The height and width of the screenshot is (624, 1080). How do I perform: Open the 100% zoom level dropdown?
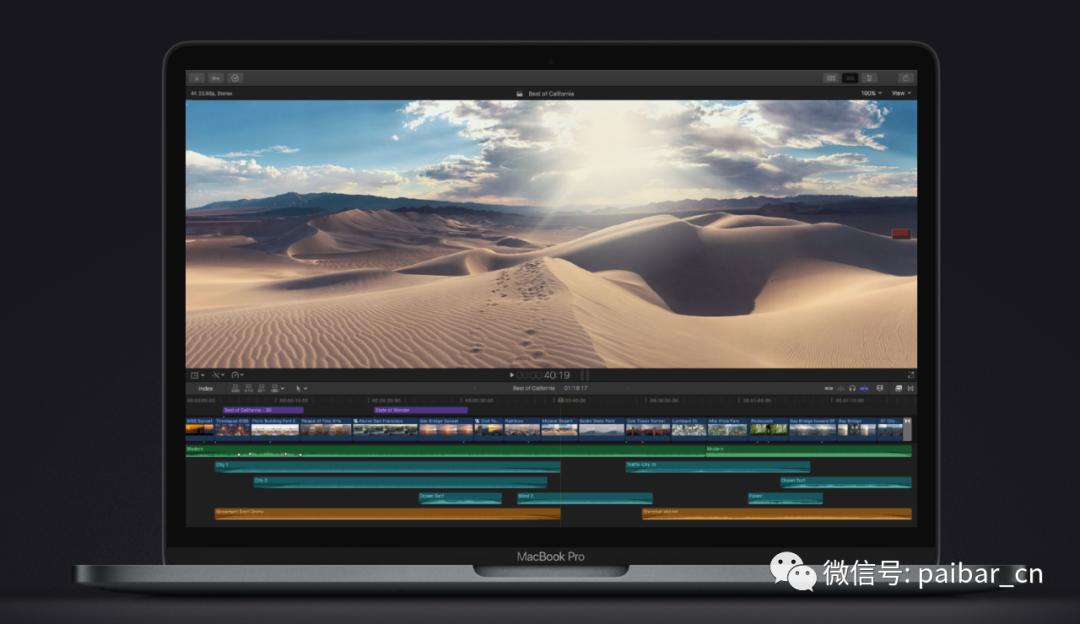868,92
